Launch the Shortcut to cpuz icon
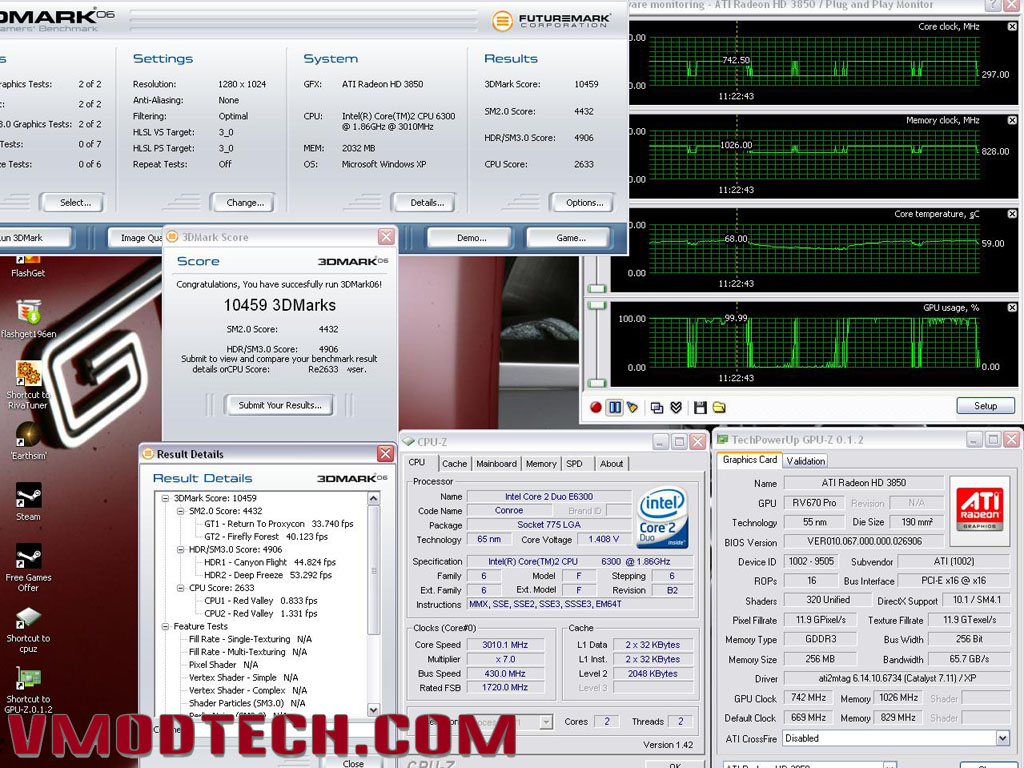This screenshot has height=768, width=1024. [x=28, y=630]
